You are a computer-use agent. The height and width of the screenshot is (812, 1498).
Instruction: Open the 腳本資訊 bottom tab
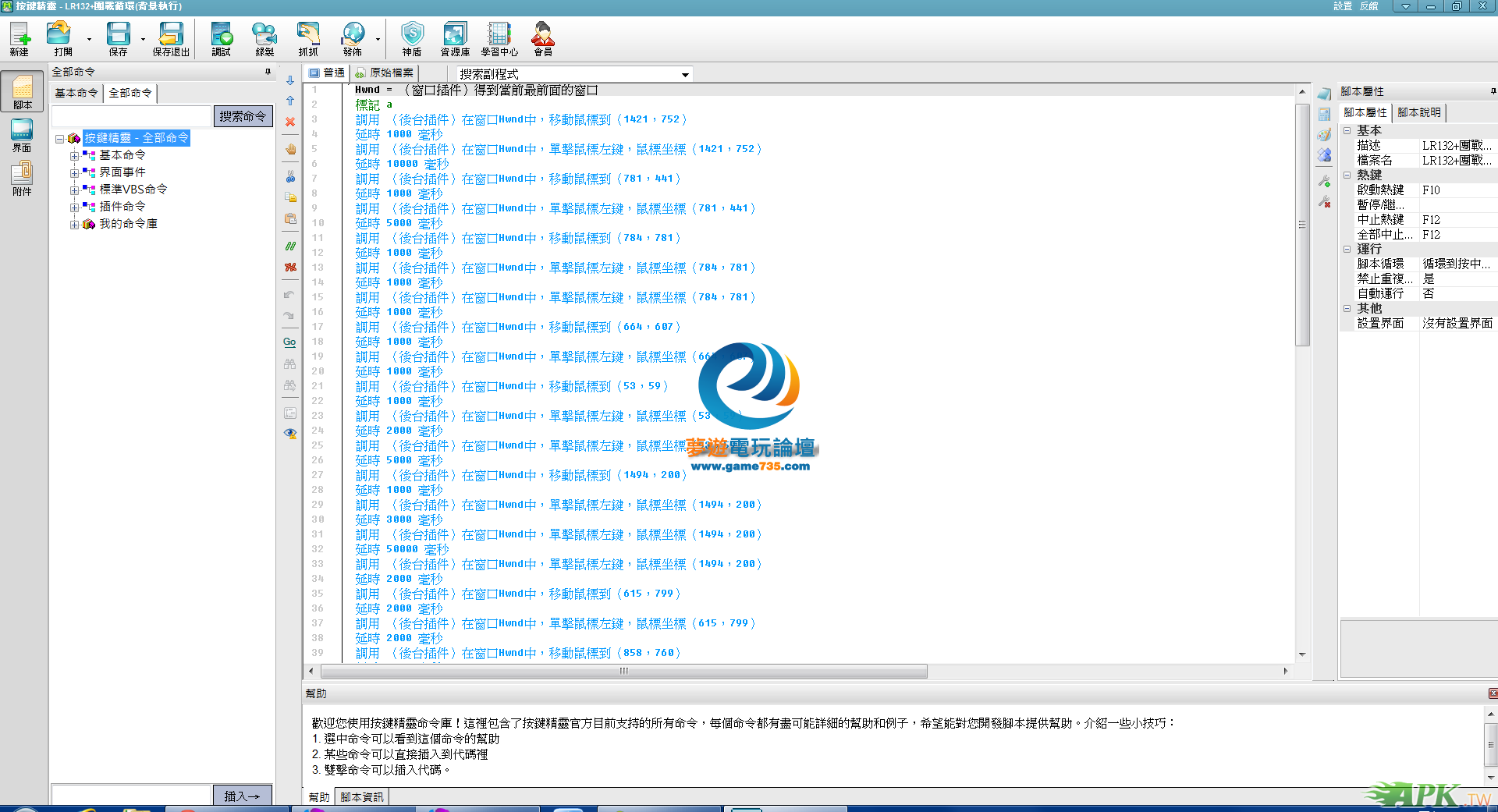click(362, 796)
